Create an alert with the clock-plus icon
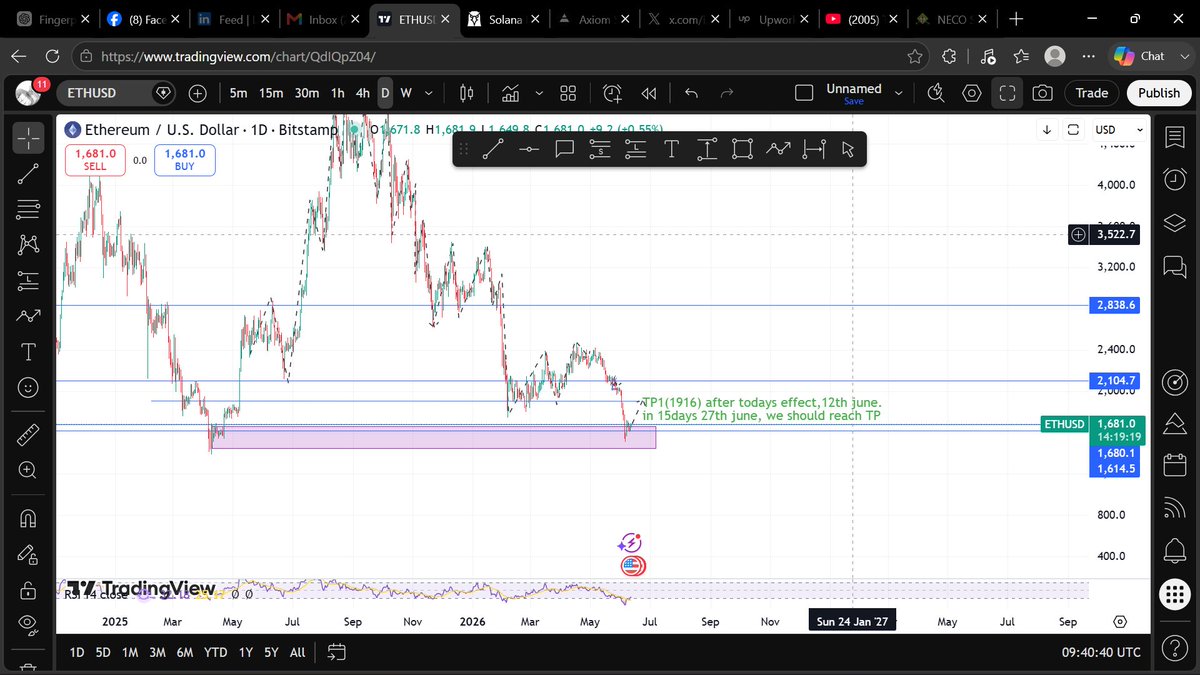This screenshot has width=1200, height=675. 612,93
